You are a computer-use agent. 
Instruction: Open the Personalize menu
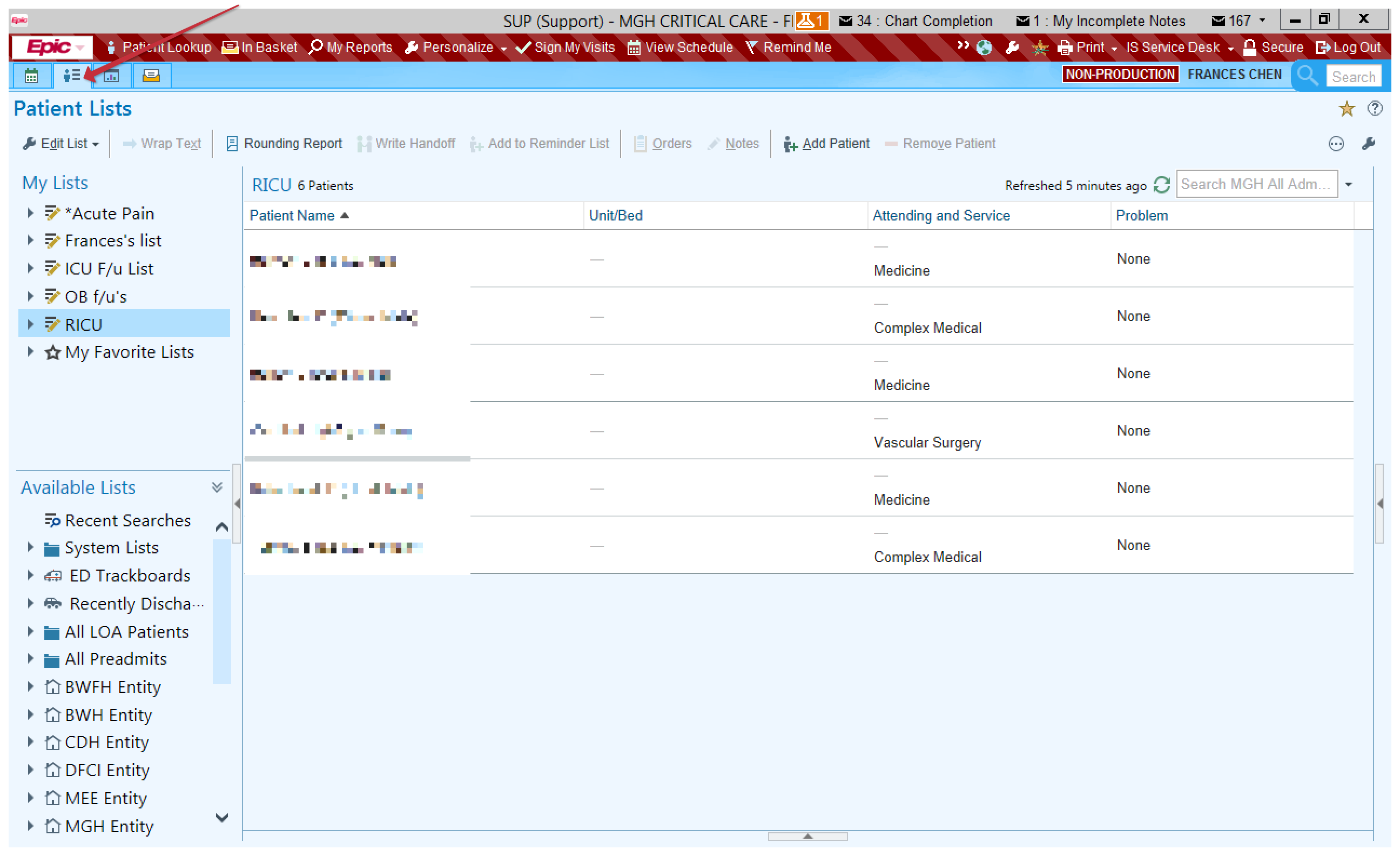[457, 47]
